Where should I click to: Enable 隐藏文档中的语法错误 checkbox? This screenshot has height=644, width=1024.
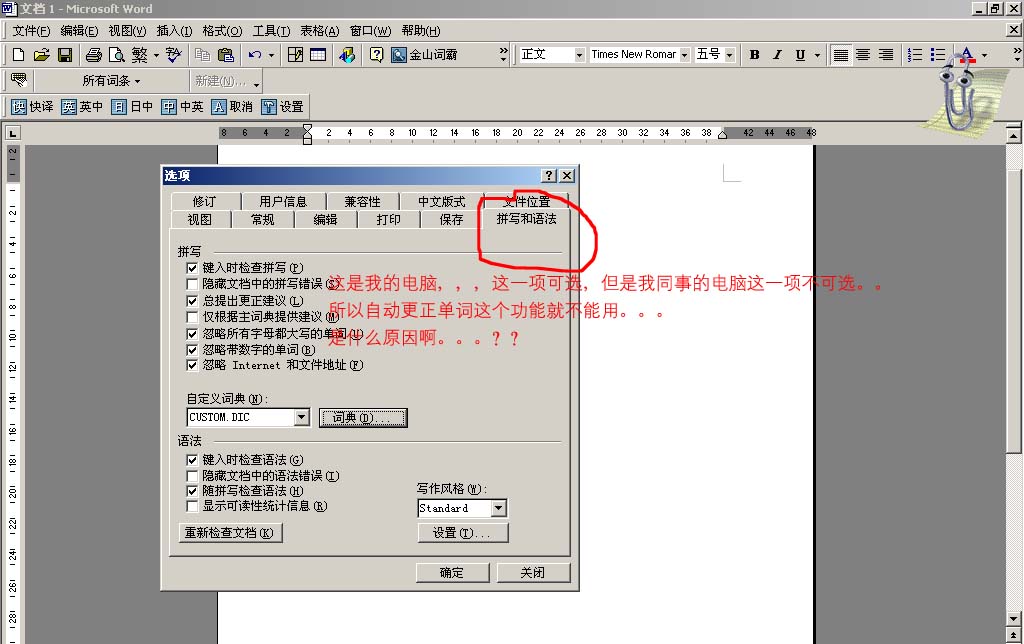click(x=192, y=476)
